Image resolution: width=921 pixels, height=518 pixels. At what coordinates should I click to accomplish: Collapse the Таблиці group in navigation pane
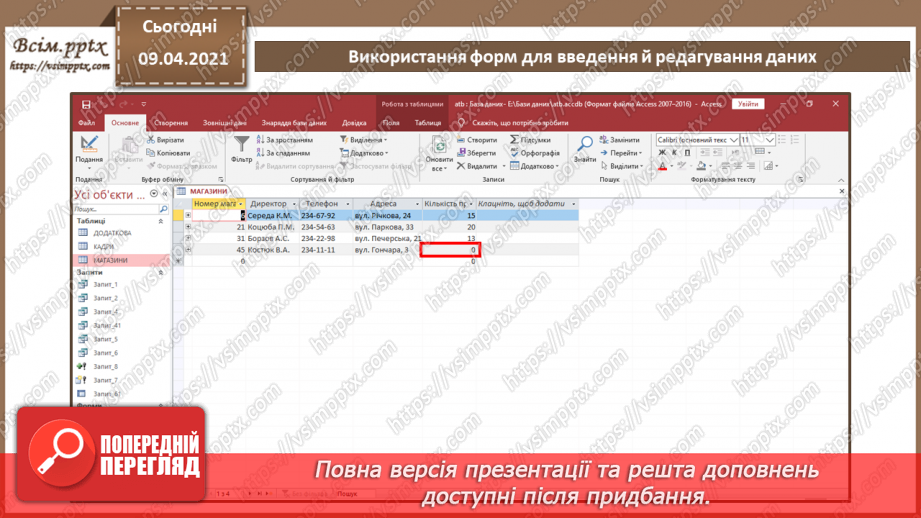(x=161, y=221)
